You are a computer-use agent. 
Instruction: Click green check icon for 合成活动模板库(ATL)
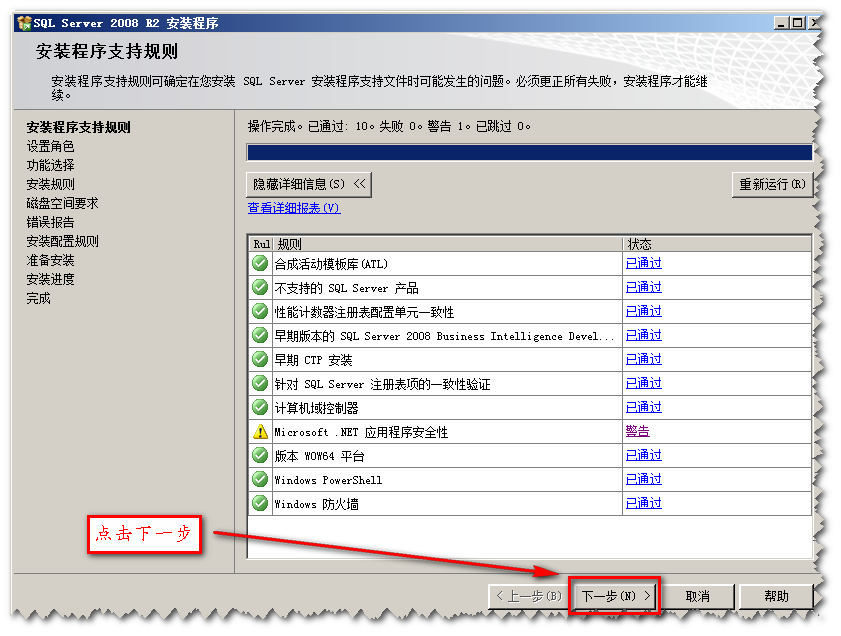click(x=260, y=263)
